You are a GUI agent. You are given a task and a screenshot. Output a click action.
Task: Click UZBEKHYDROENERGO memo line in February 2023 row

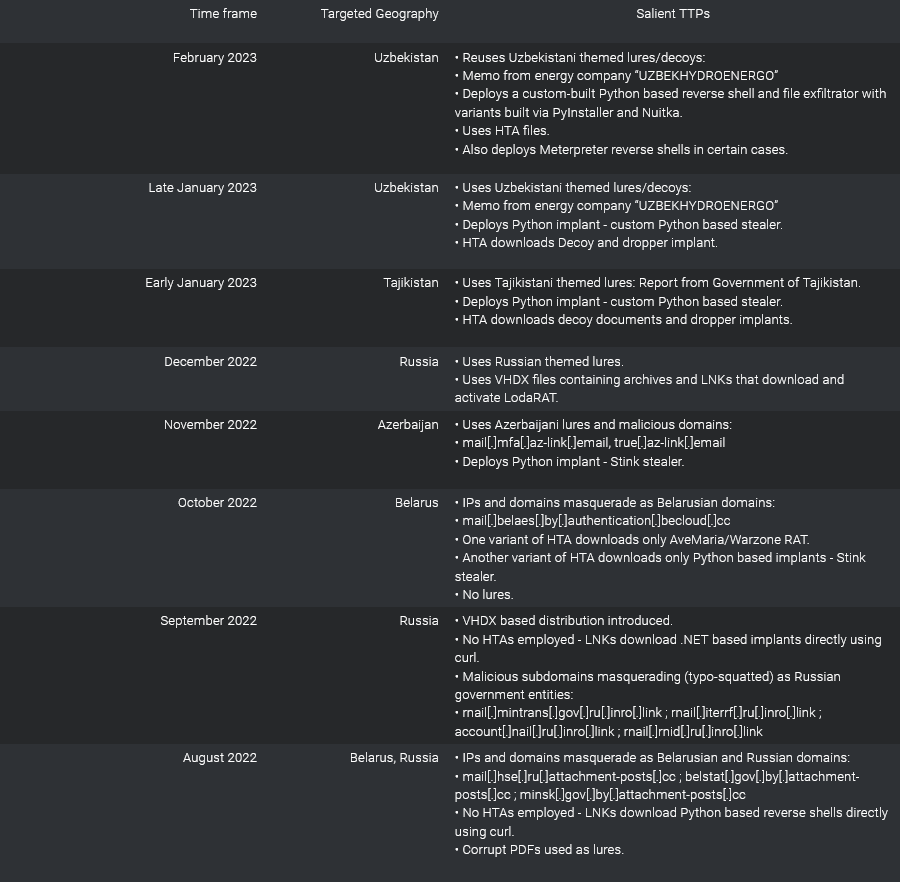(x=616, y=76)
